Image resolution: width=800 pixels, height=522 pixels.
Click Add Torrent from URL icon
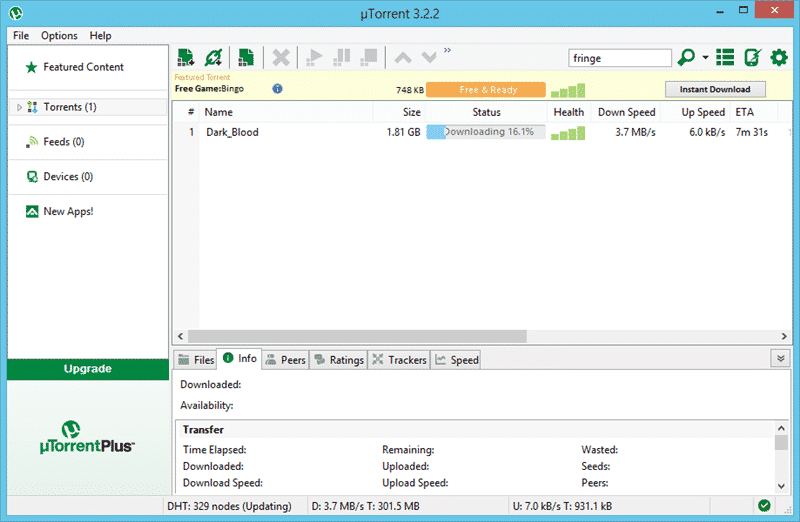213,58
